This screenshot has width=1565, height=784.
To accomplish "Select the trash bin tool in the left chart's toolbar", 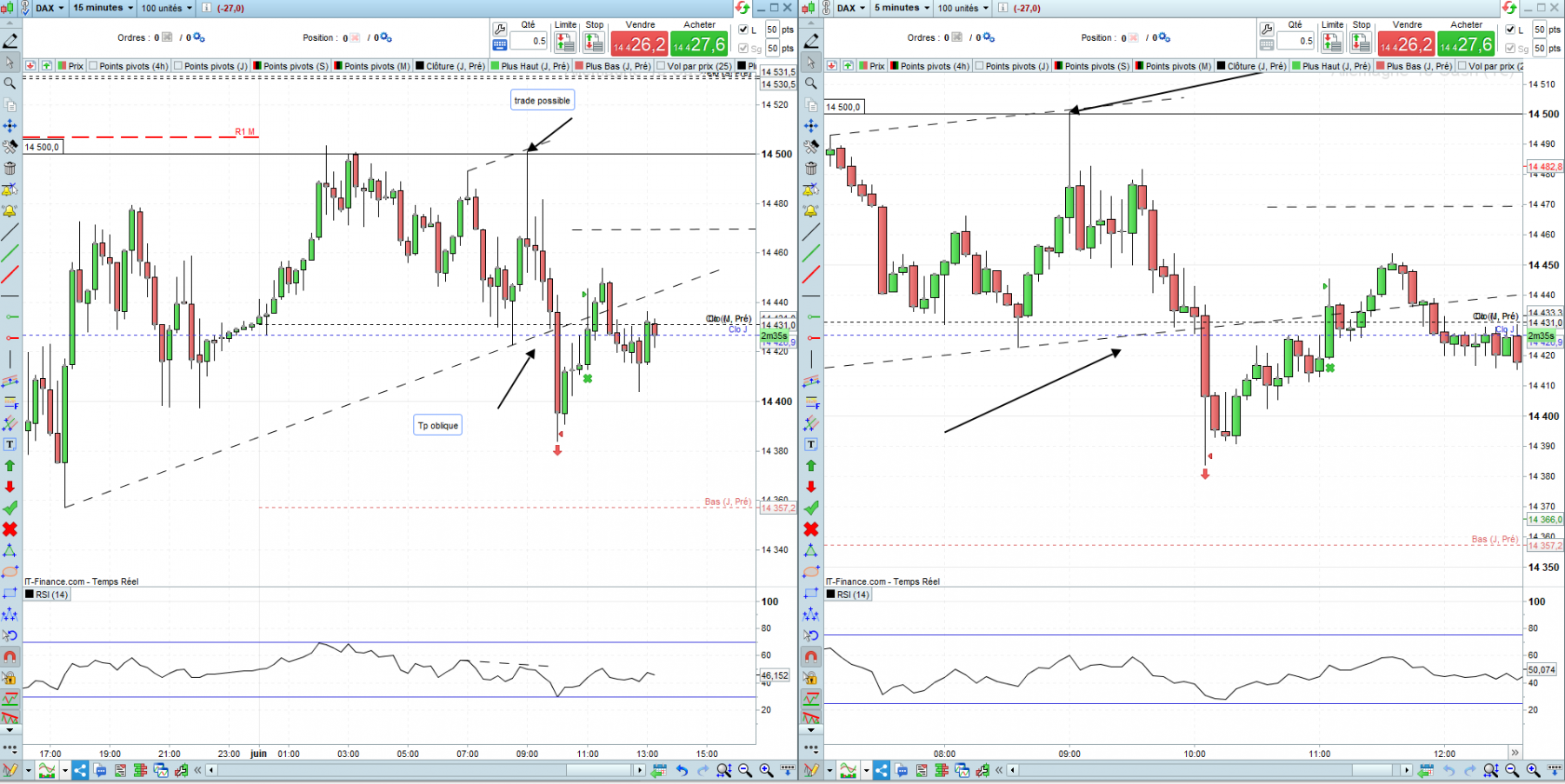I will point(10,168).
